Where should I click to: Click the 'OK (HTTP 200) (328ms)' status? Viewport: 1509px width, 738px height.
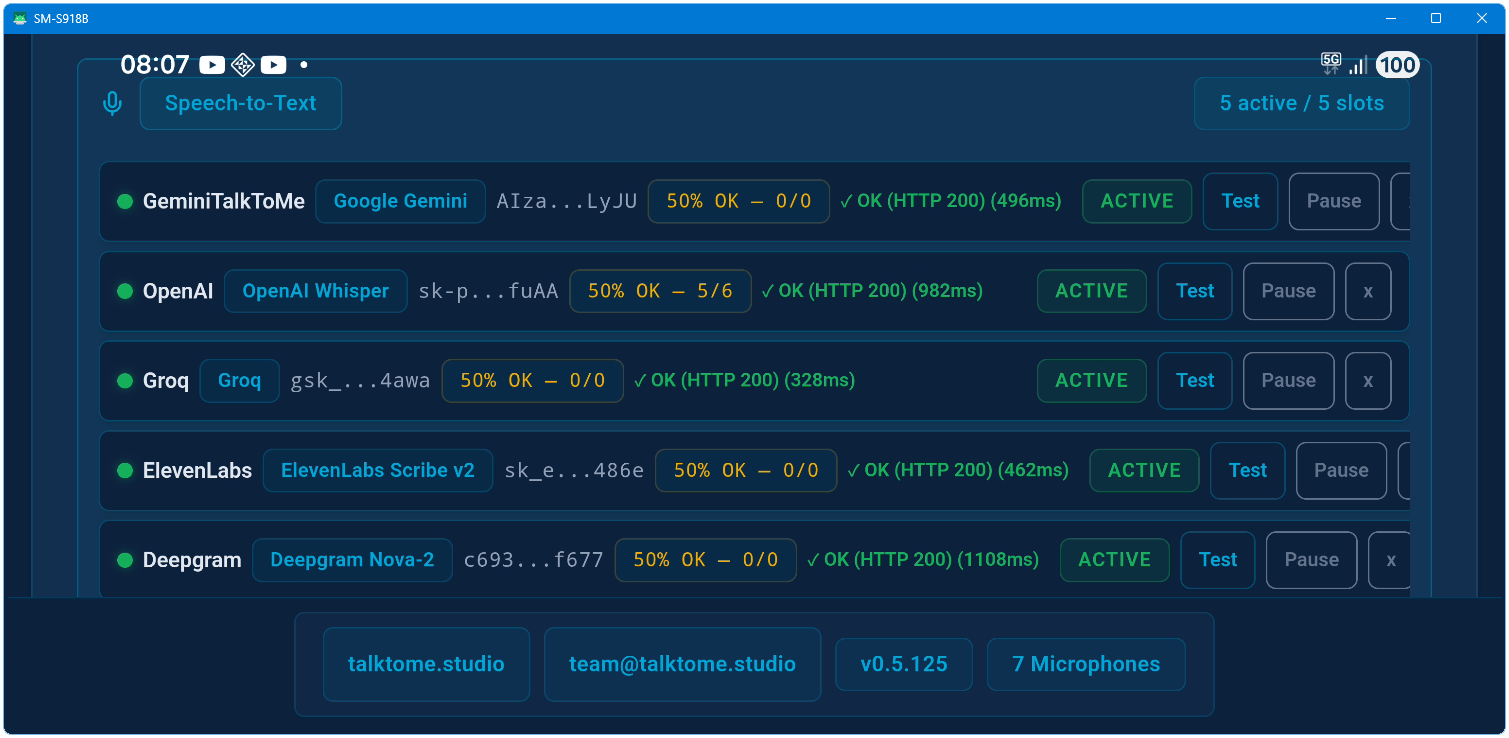coord(744,381)
